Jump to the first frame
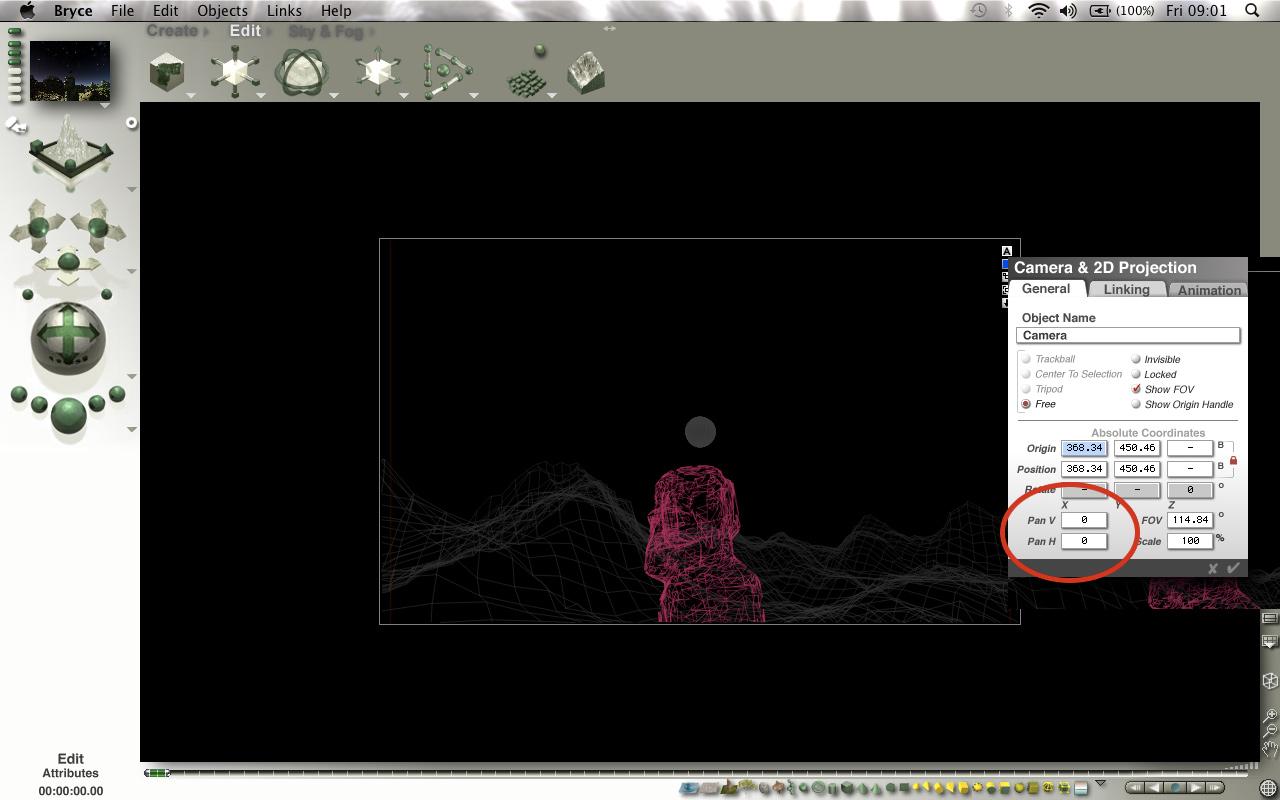This screenshot has height=800, width=1280. pos(1135,788)
